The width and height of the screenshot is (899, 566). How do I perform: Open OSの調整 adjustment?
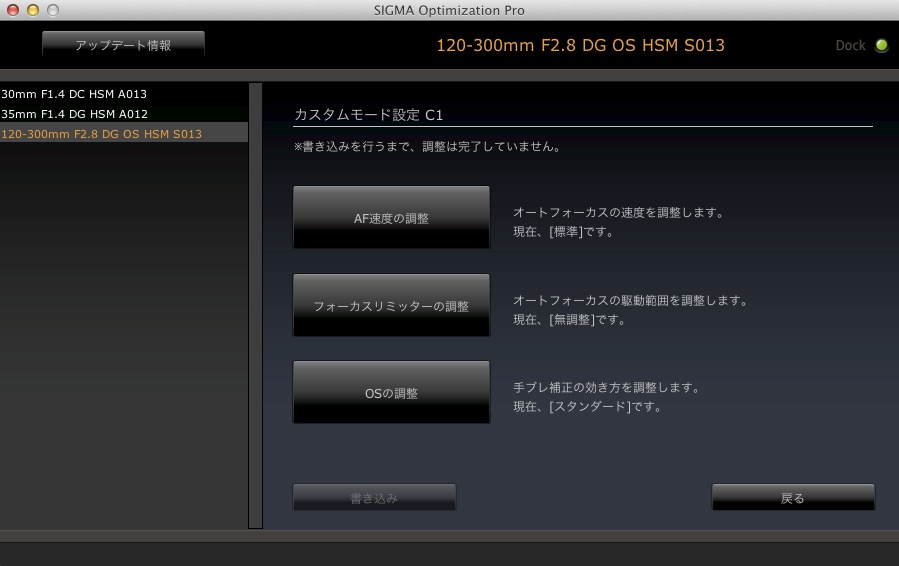pos(392,392)
